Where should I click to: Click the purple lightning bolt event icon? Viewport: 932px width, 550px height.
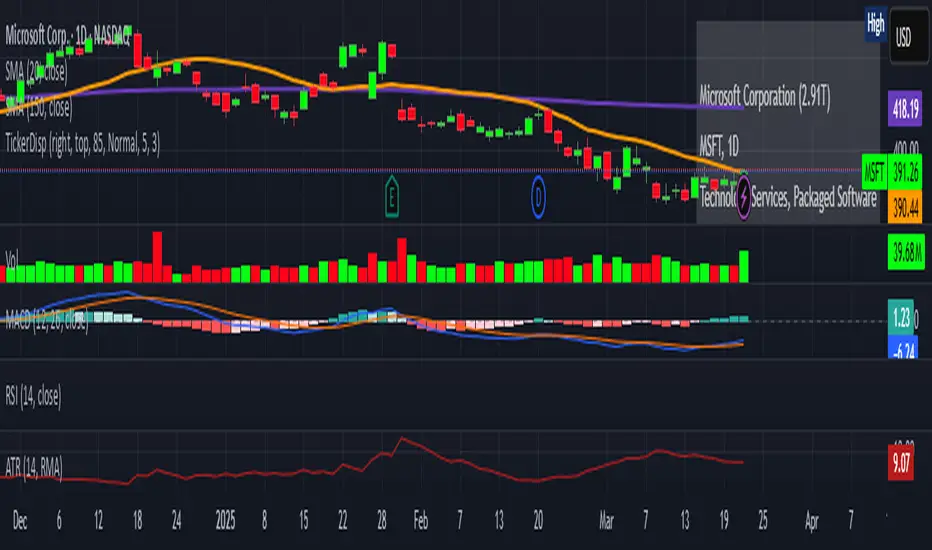pos(744,197)
